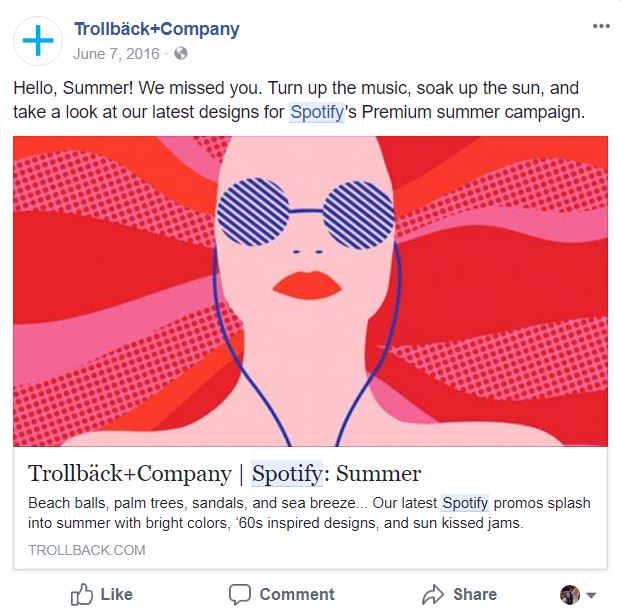Click the highlighted Spotify word in headline
622x616 pixels.
[x=287, y=474]
